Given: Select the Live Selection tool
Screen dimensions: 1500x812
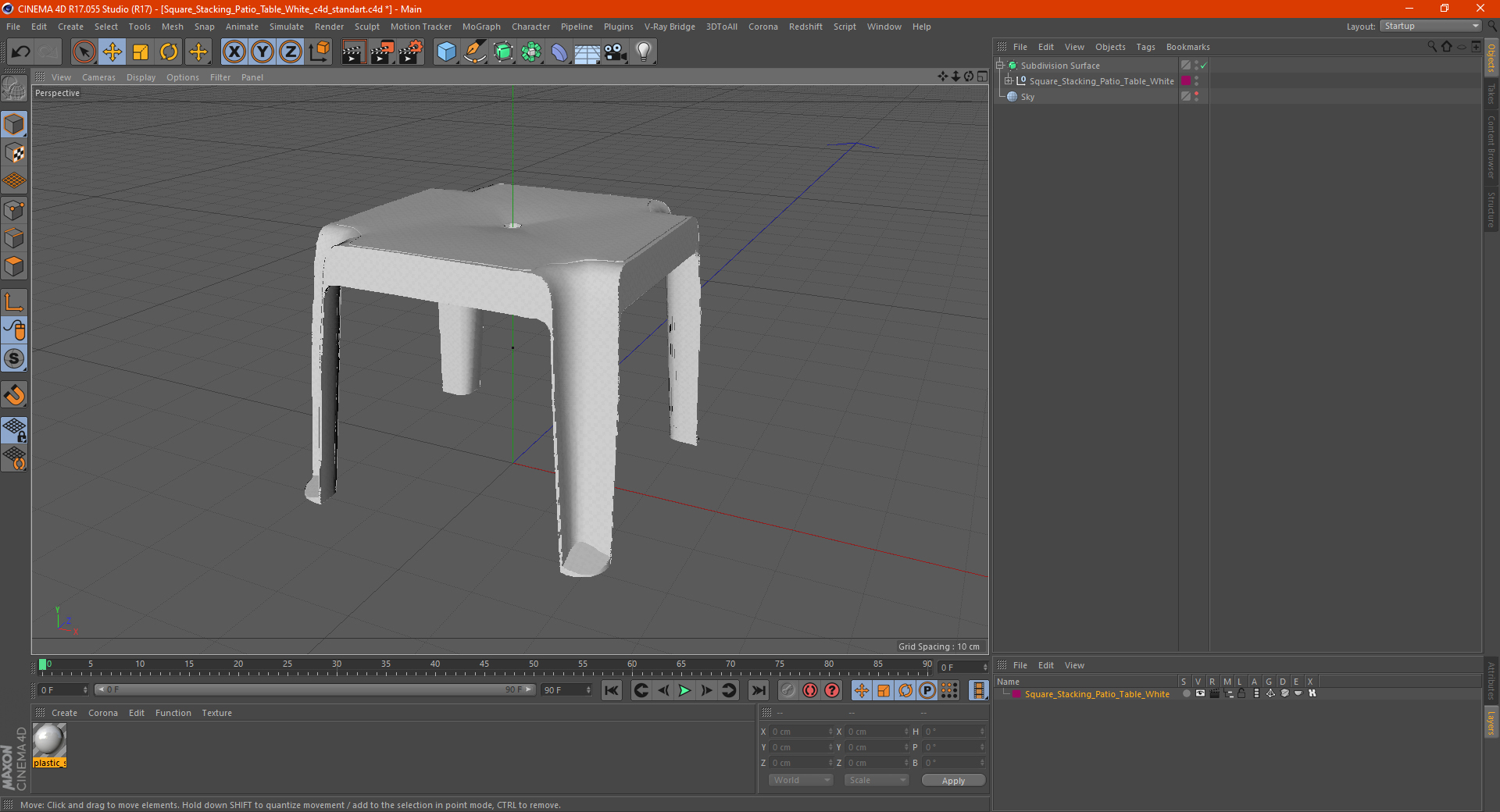Looking at the screenshot, I should pos(84,52).
